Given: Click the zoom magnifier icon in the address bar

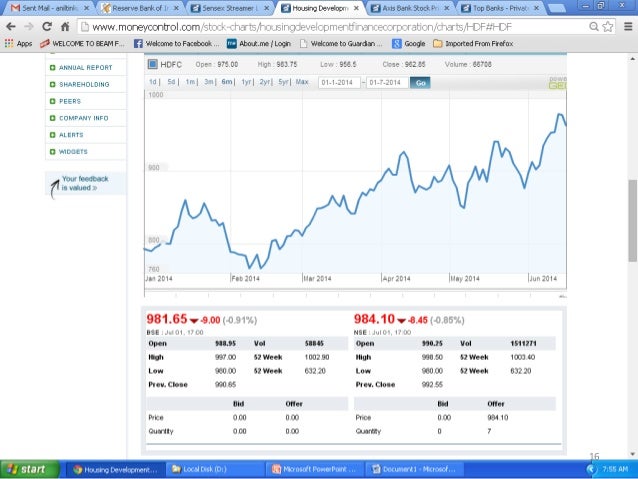Looking at the screenshot, I should (594, 27).
